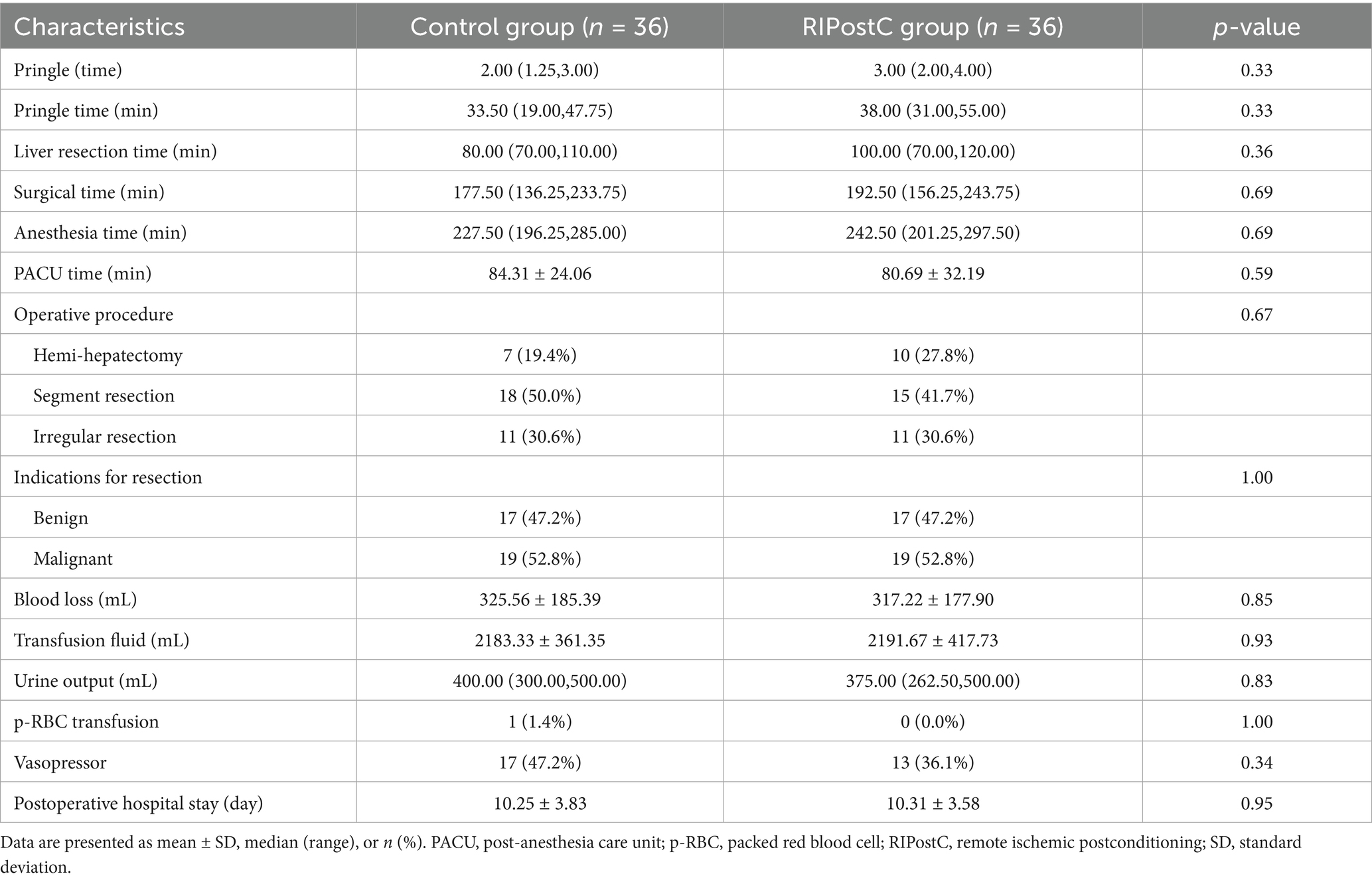Select the Operative procedure row label
The height and width of the screenshot is (882, 1372).
coord(94,314)
